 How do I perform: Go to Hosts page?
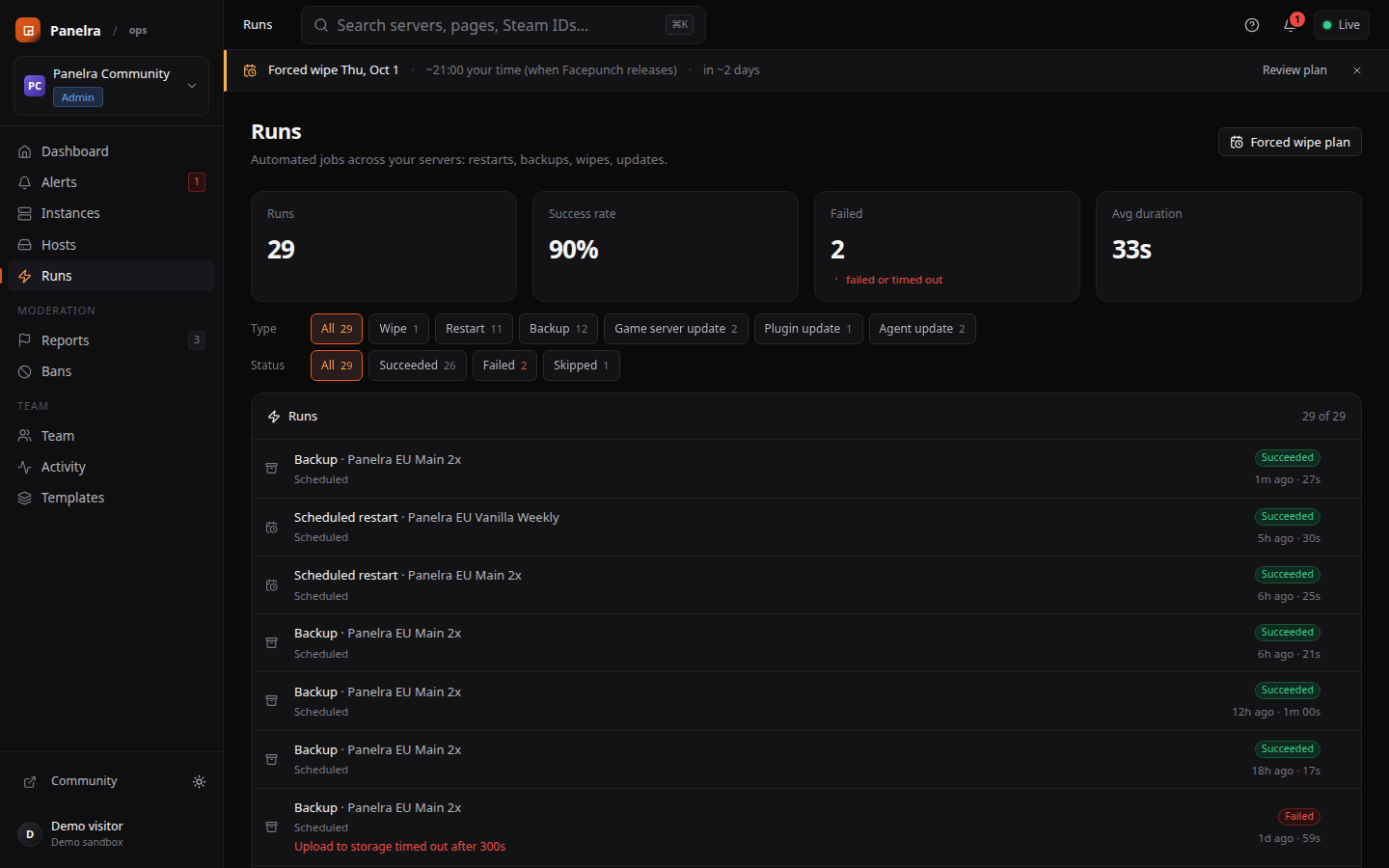[x=111, y=245]
